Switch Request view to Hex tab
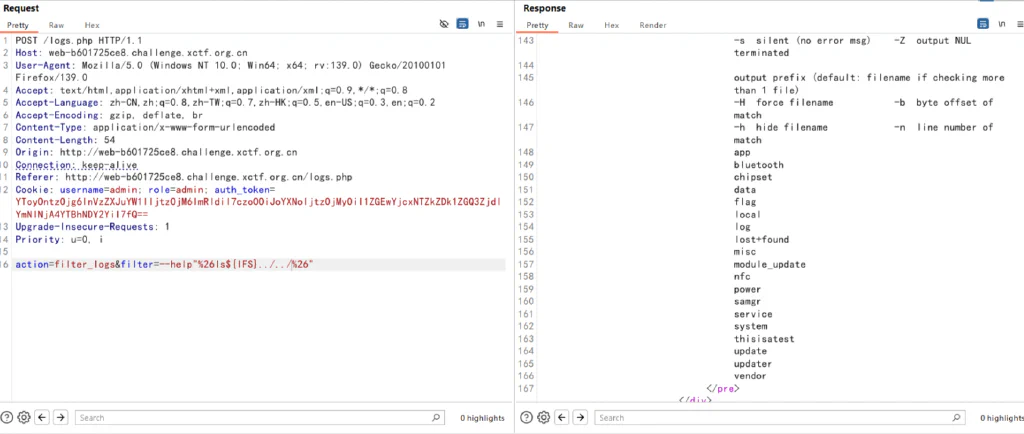This screenshot has width=1024, height=434. tap(92, 25)
